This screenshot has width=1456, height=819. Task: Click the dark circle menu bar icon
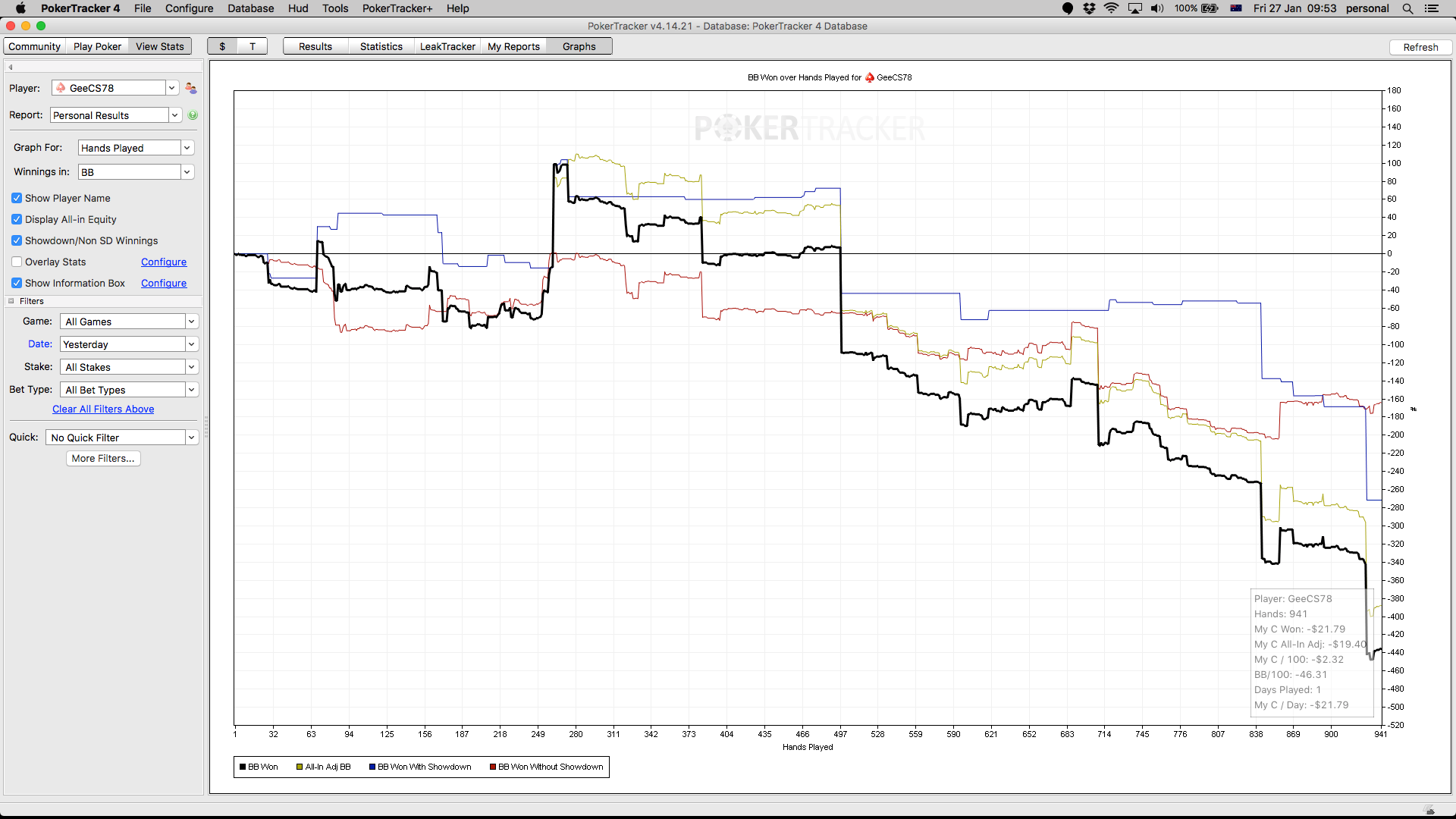pyautogui.click(x=1067, y=8)
